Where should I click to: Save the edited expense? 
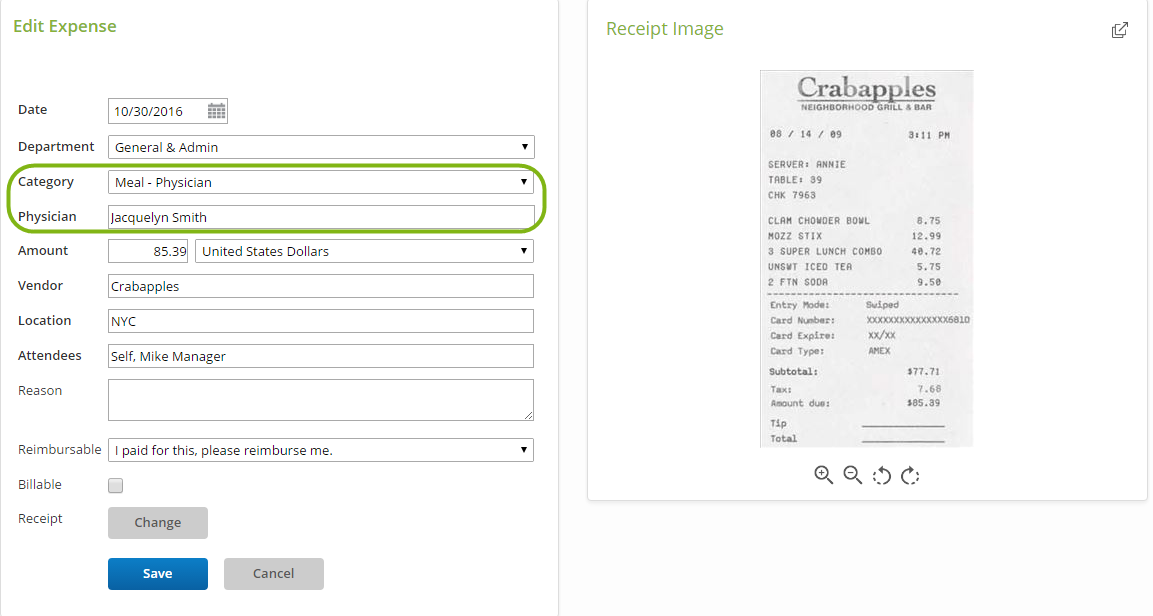[157, 573]
